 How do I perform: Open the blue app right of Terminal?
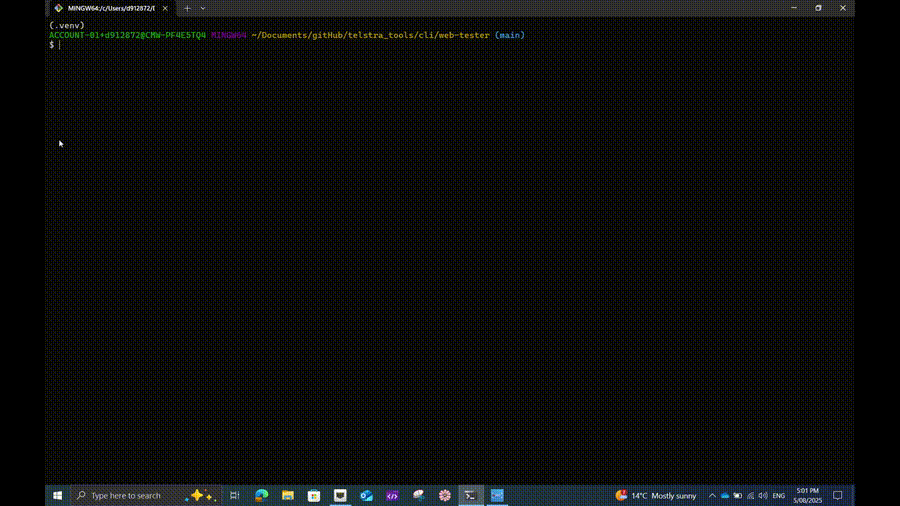(x=497, y=495)
